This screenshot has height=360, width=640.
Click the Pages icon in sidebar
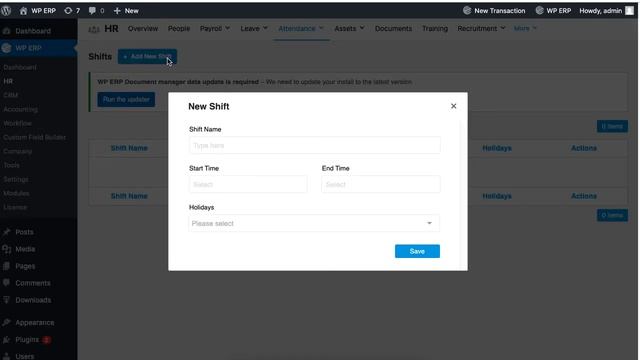point(6,266)
